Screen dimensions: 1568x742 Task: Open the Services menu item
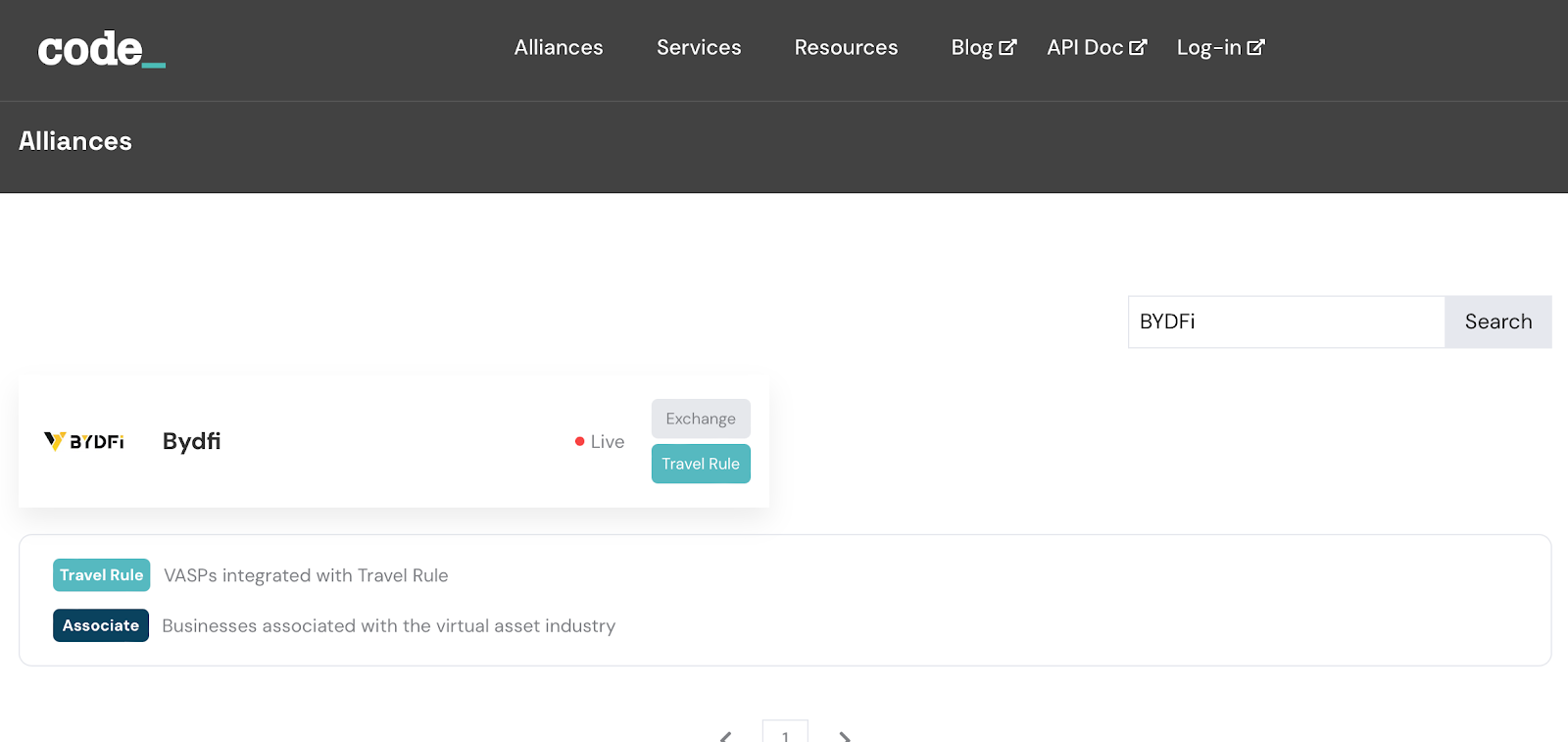point(699,47)
